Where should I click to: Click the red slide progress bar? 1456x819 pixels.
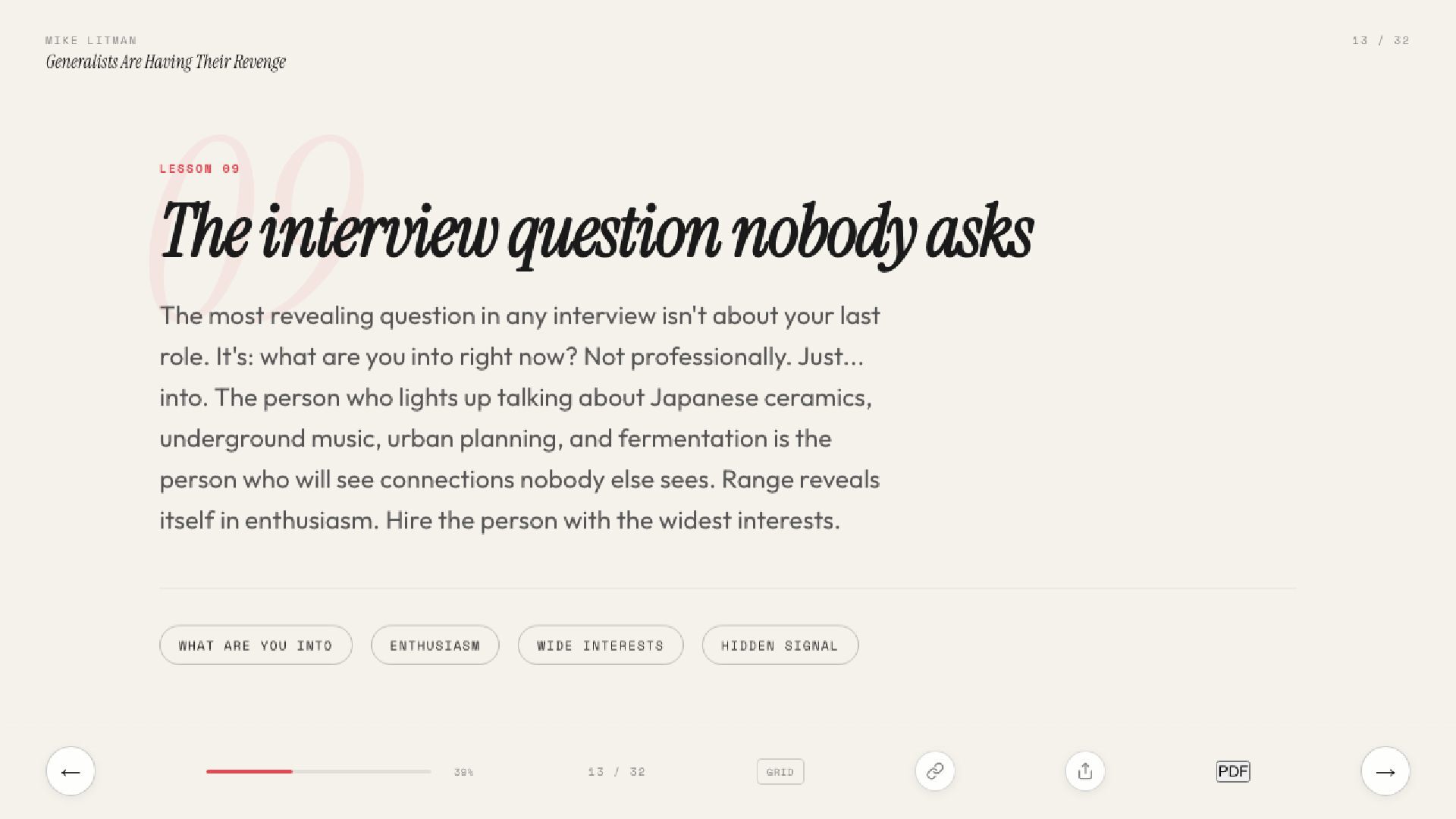pos(249,771)
